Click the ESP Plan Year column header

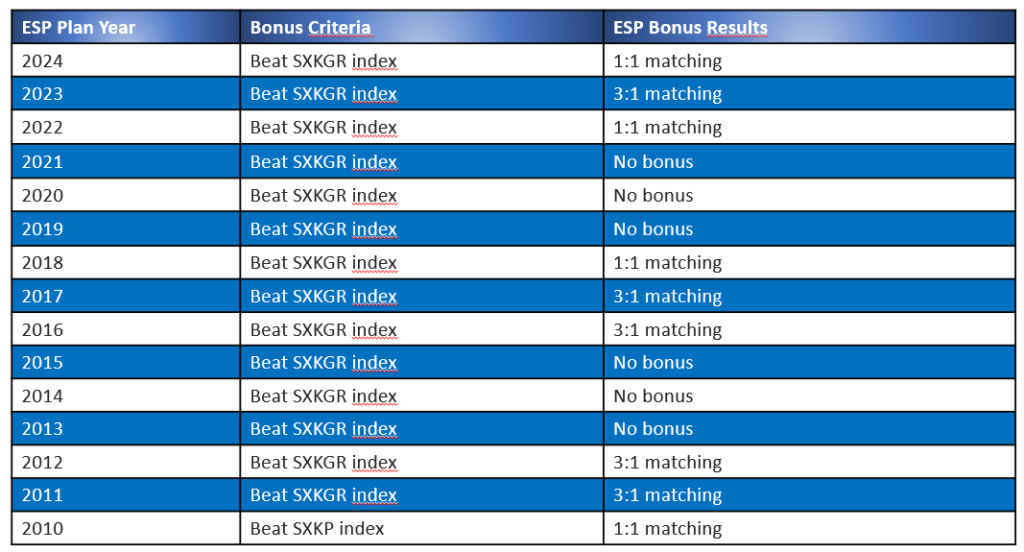click(x=78, y=28)
